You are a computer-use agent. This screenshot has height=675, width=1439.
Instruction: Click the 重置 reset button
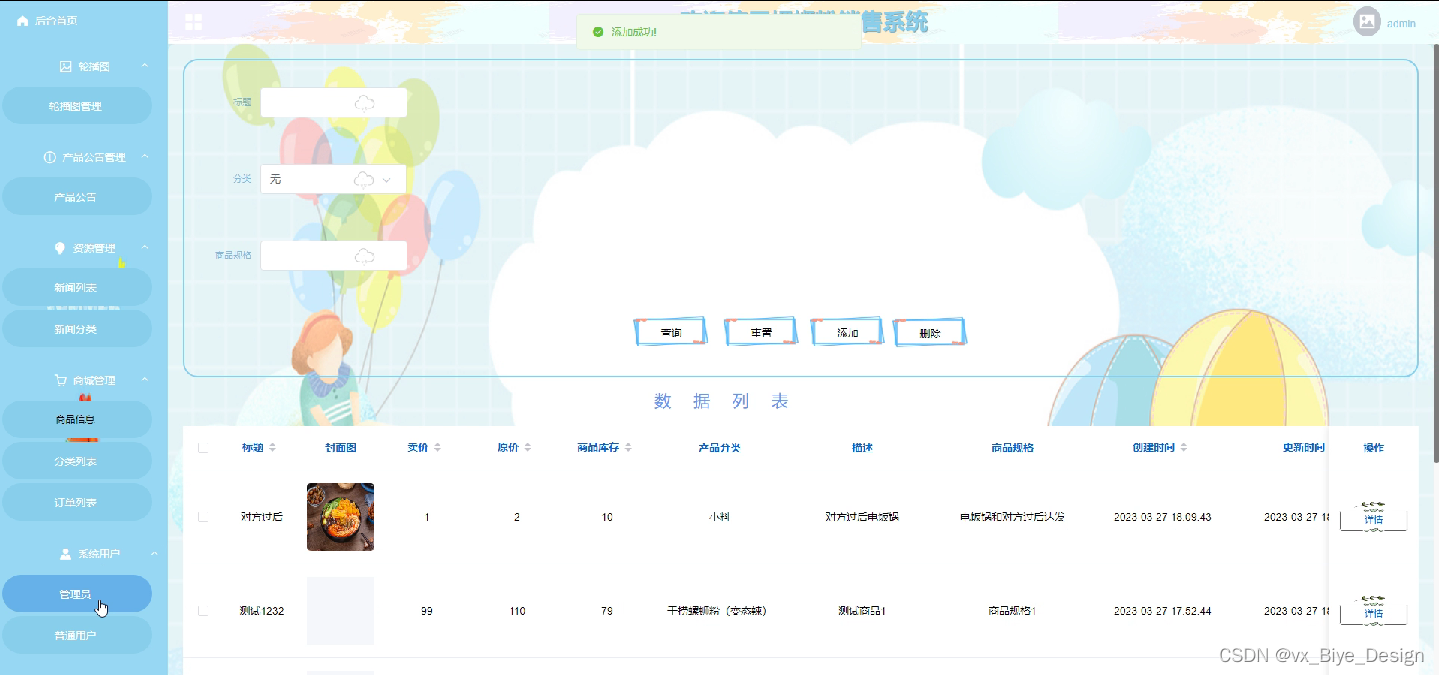pos(761,332)
